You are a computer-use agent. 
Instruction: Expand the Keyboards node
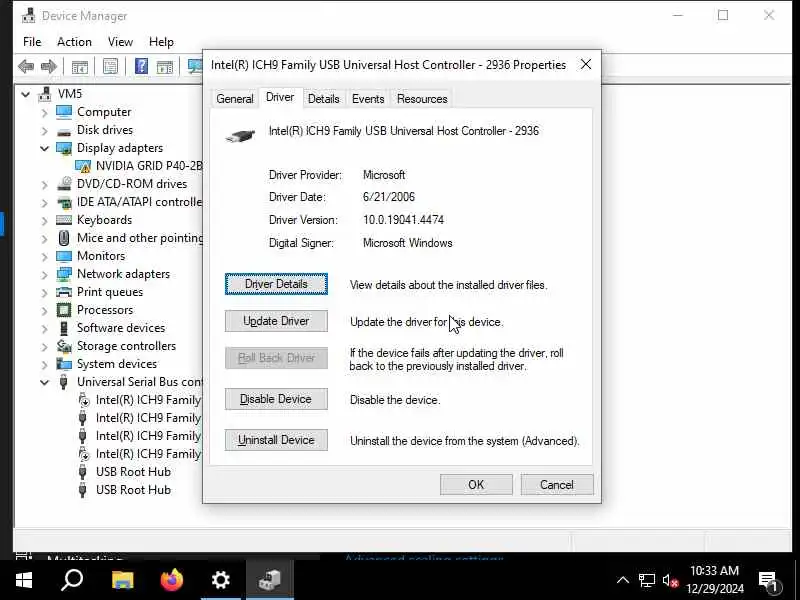click(44, 220)
